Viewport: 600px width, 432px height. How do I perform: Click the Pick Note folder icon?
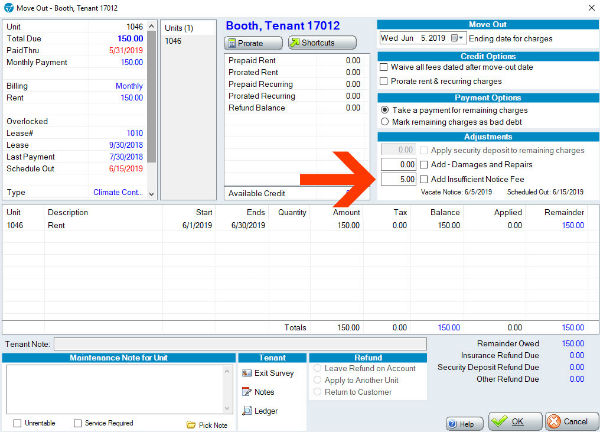(x=191, y=425)
